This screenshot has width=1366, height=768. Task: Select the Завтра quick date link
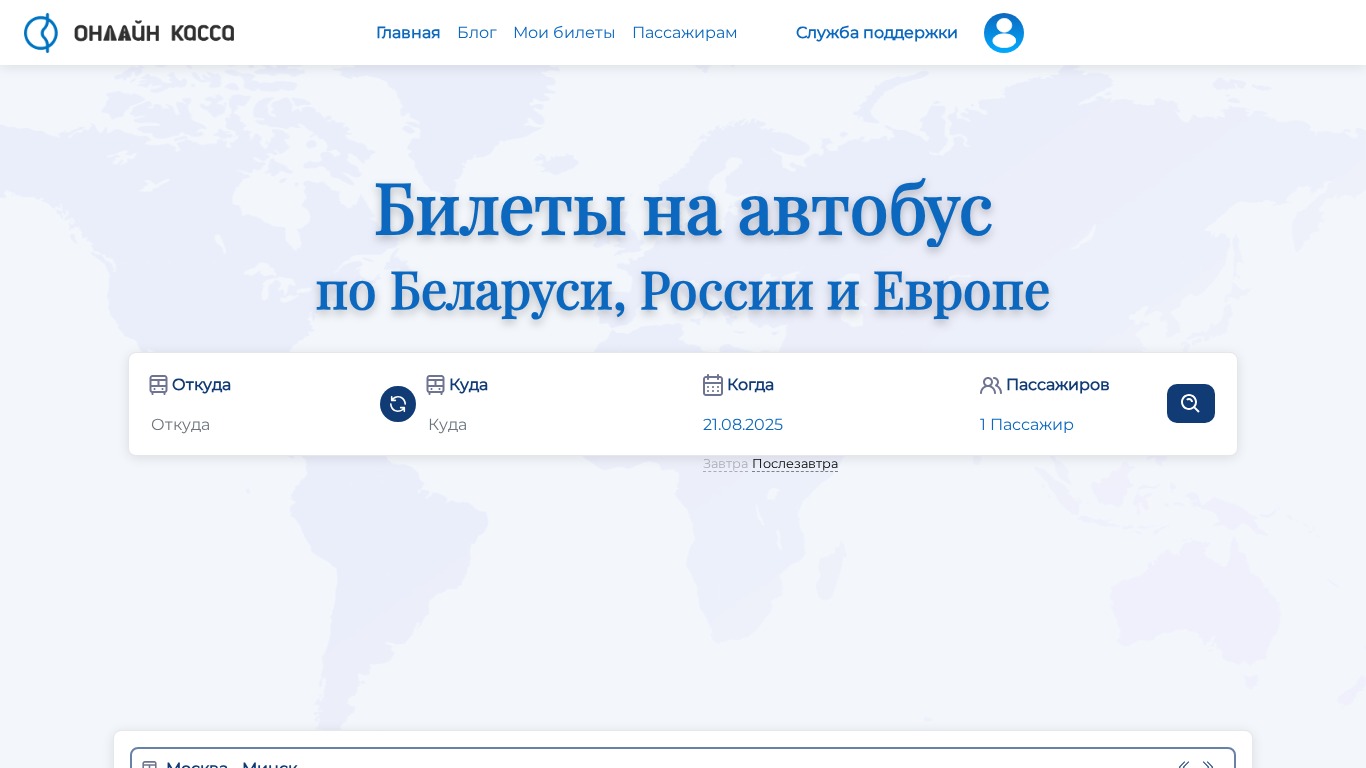725,464
